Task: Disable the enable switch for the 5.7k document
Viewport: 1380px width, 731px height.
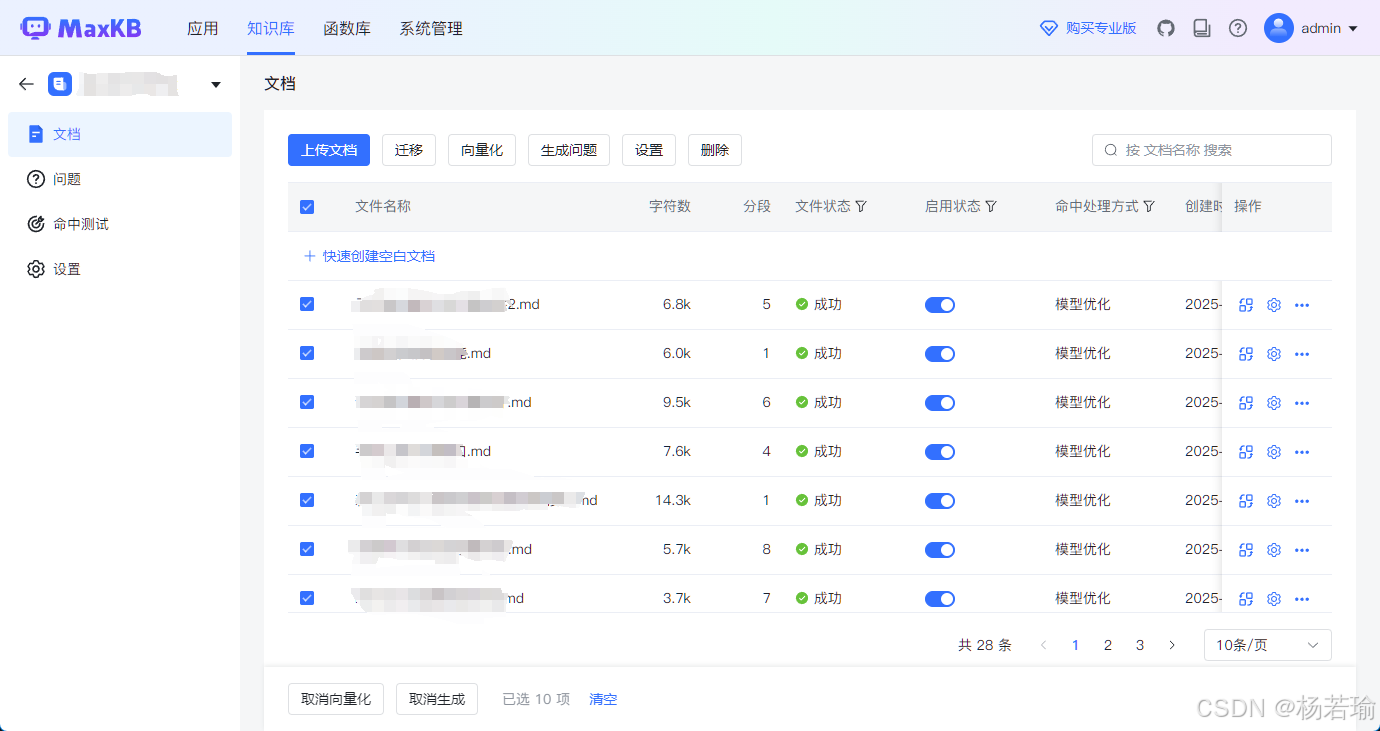Action: [x=940, y=550]
